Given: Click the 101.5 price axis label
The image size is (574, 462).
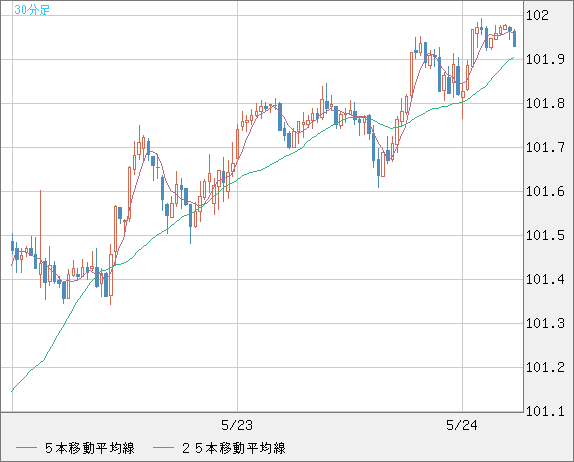Looking at the screenshot, I should point(545,235).
